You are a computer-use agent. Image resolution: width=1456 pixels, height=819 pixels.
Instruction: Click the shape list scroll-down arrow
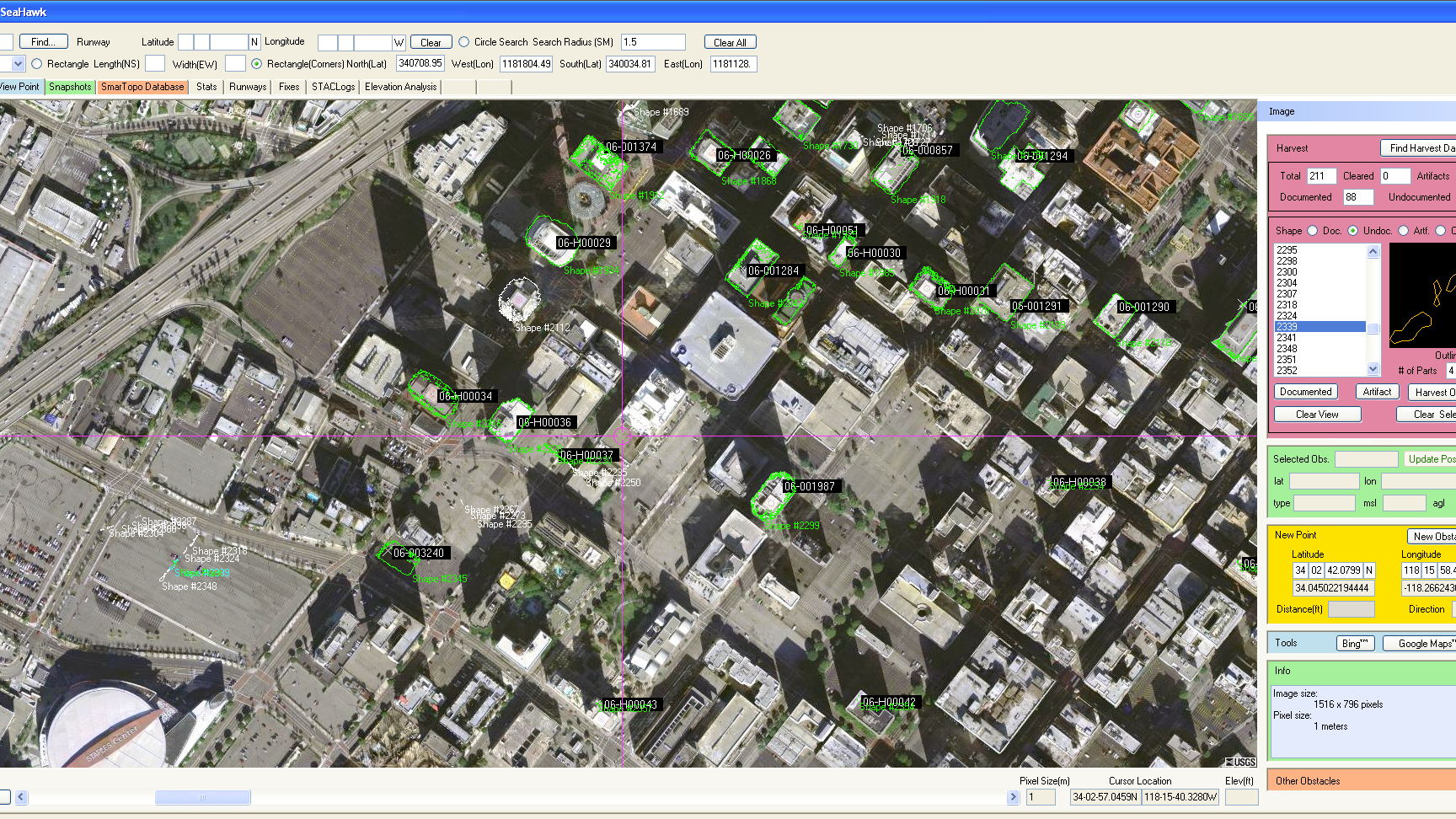(x=1373, y=369)
